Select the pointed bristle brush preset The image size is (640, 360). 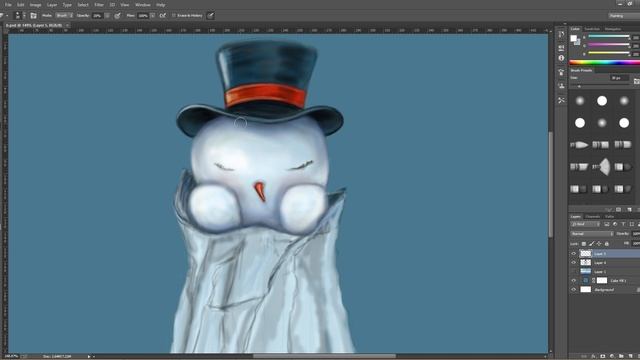pos(579,144)
